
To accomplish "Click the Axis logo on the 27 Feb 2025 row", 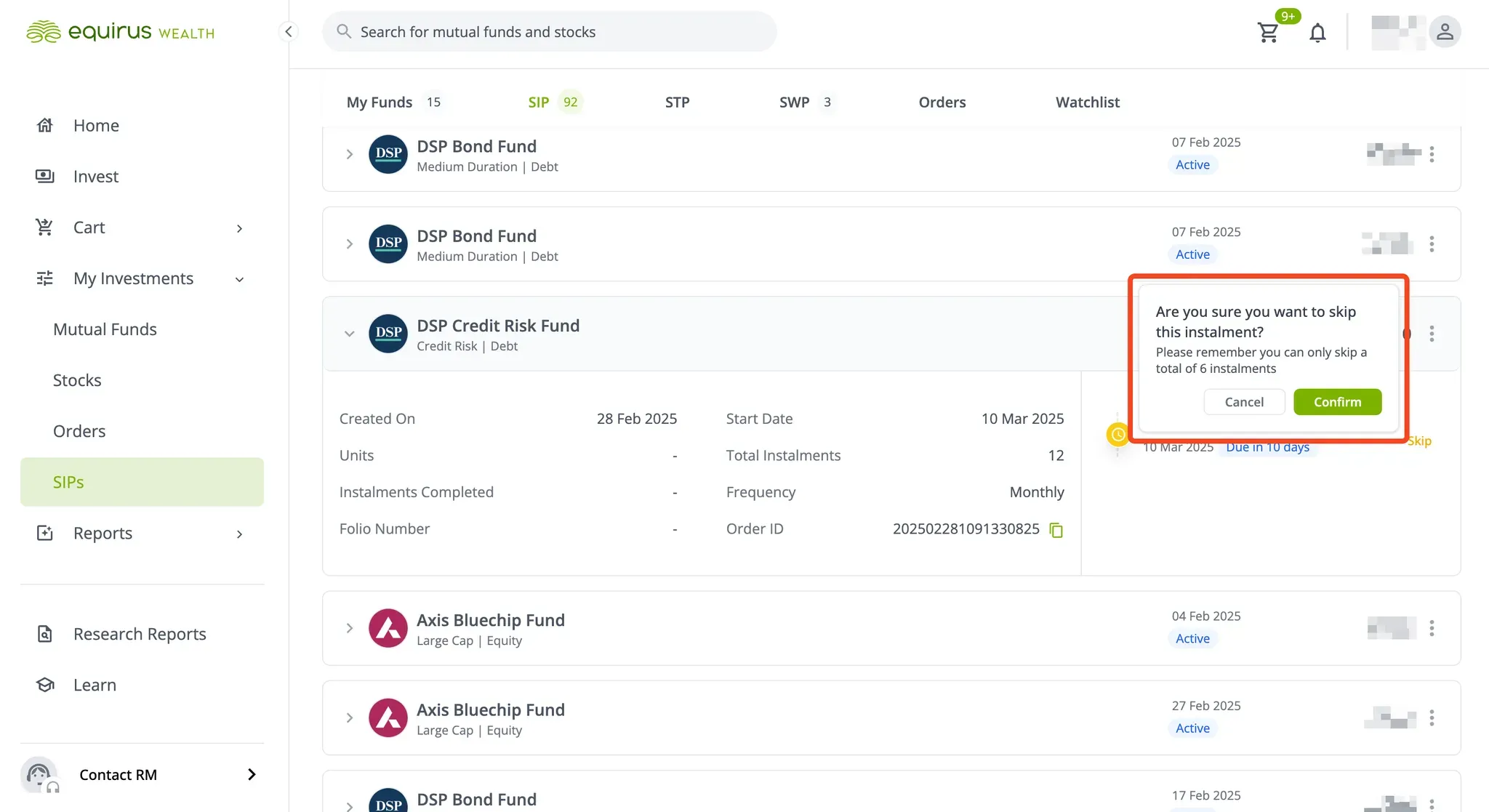I will point(388,718).
